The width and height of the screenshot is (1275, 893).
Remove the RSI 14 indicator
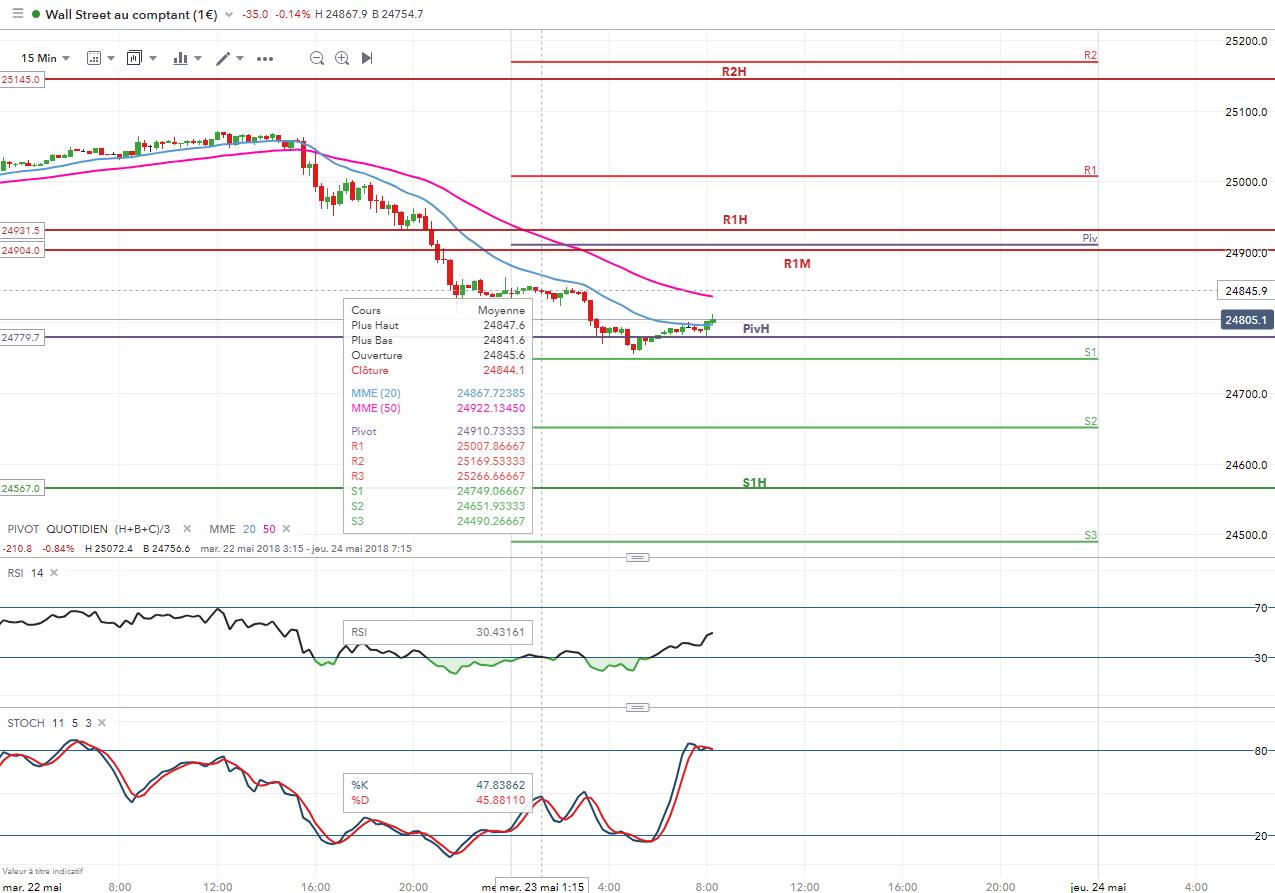54,573
